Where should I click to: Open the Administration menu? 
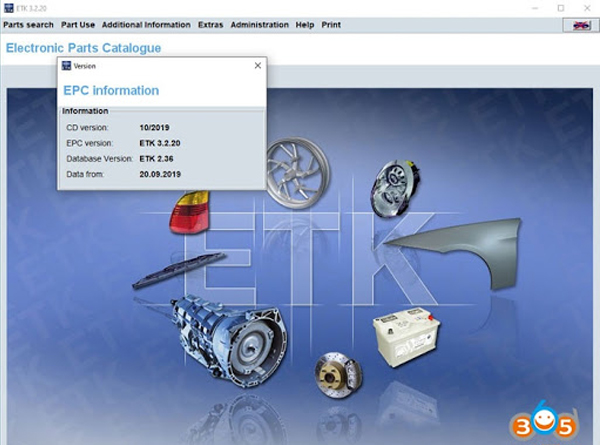[x=259, y=25]
